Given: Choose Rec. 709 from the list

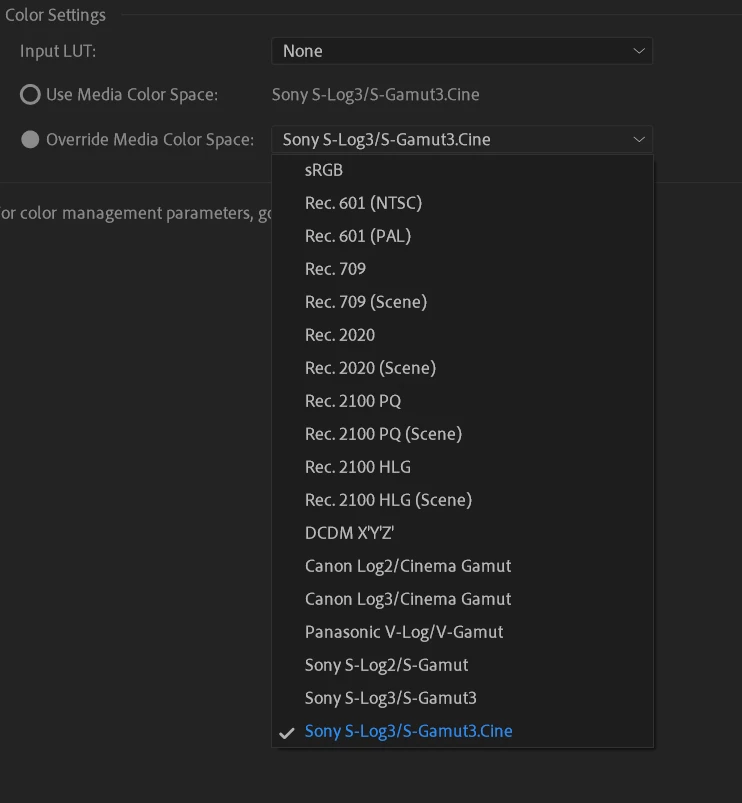Looking at the screenshot, I should tap(335, 269).
